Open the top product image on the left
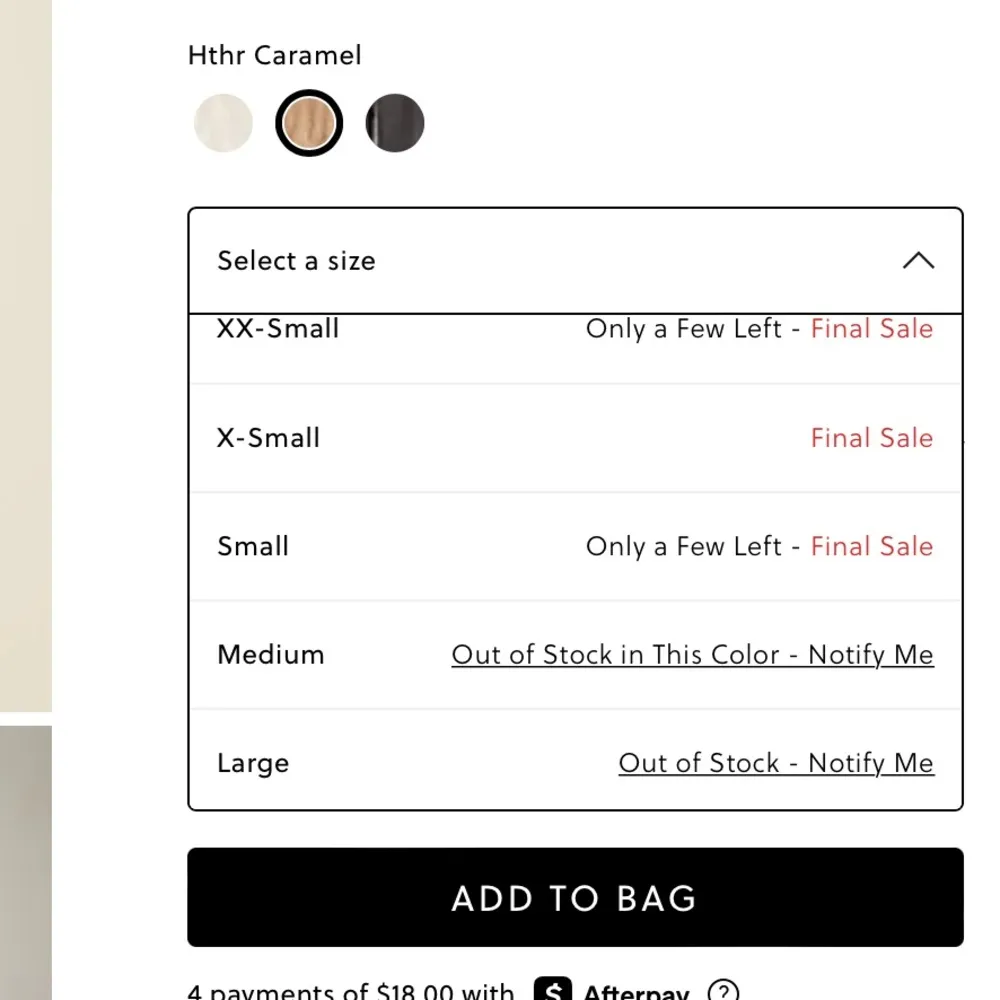This screenshot has height=1000, width=1000. [25, 350]
